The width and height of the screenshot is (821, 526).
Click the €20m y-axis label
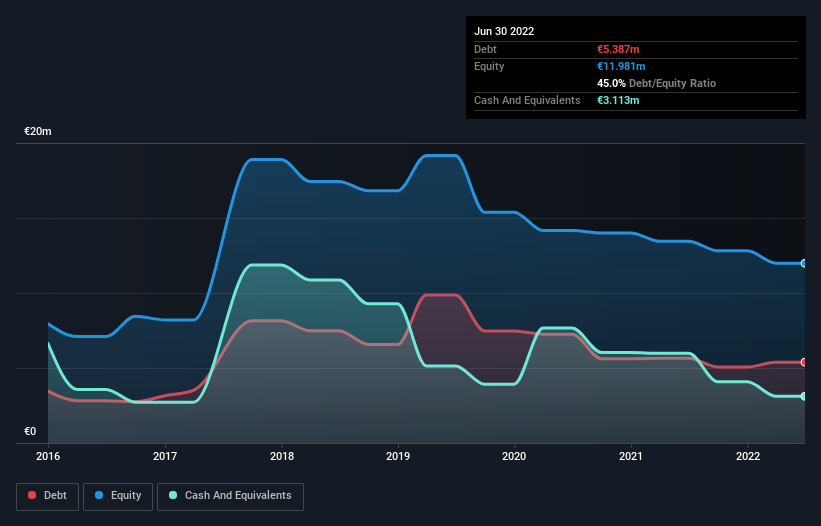pos(38,131)
